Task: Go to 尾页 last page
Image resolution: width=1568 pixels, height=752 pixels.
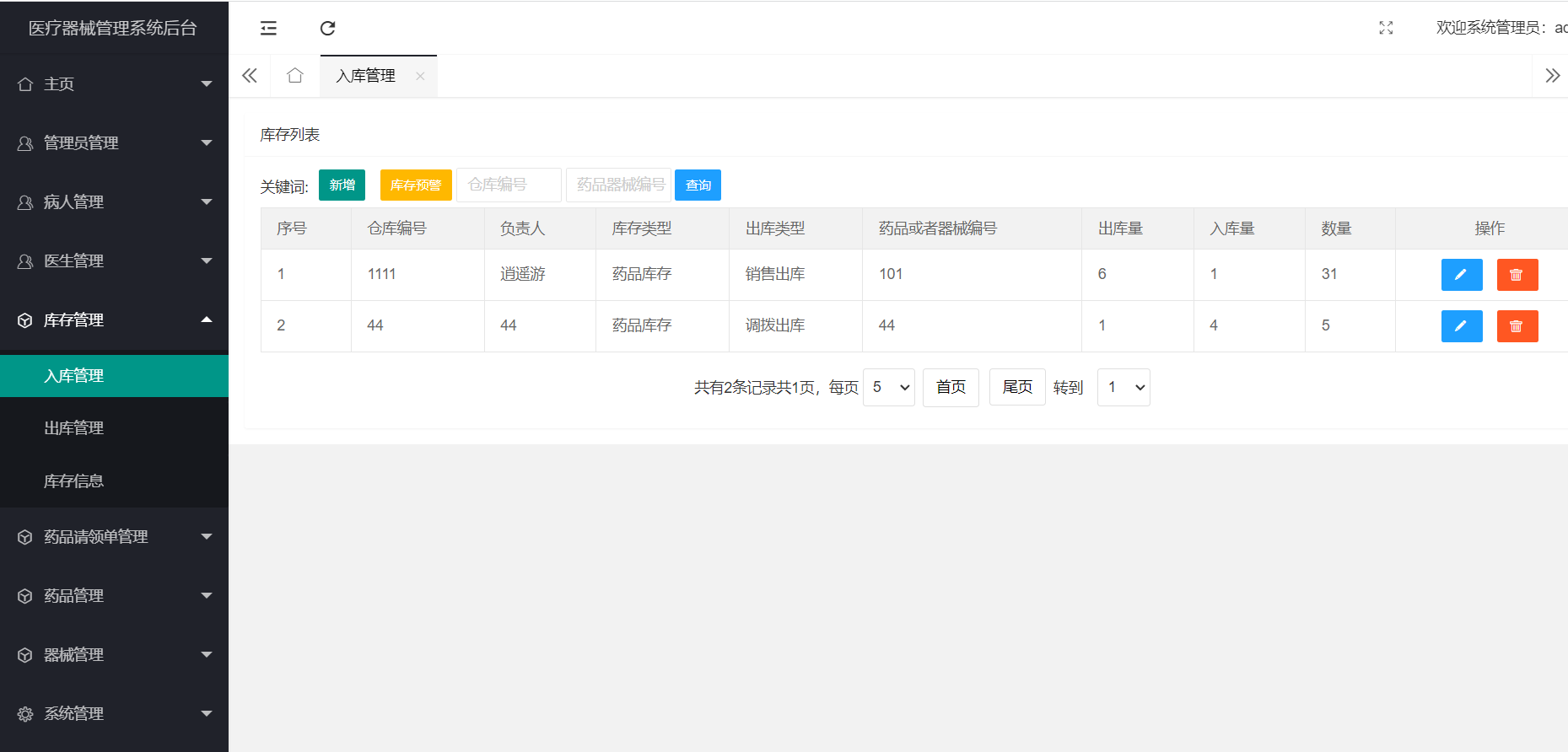Action: [x=1017, y=387]
